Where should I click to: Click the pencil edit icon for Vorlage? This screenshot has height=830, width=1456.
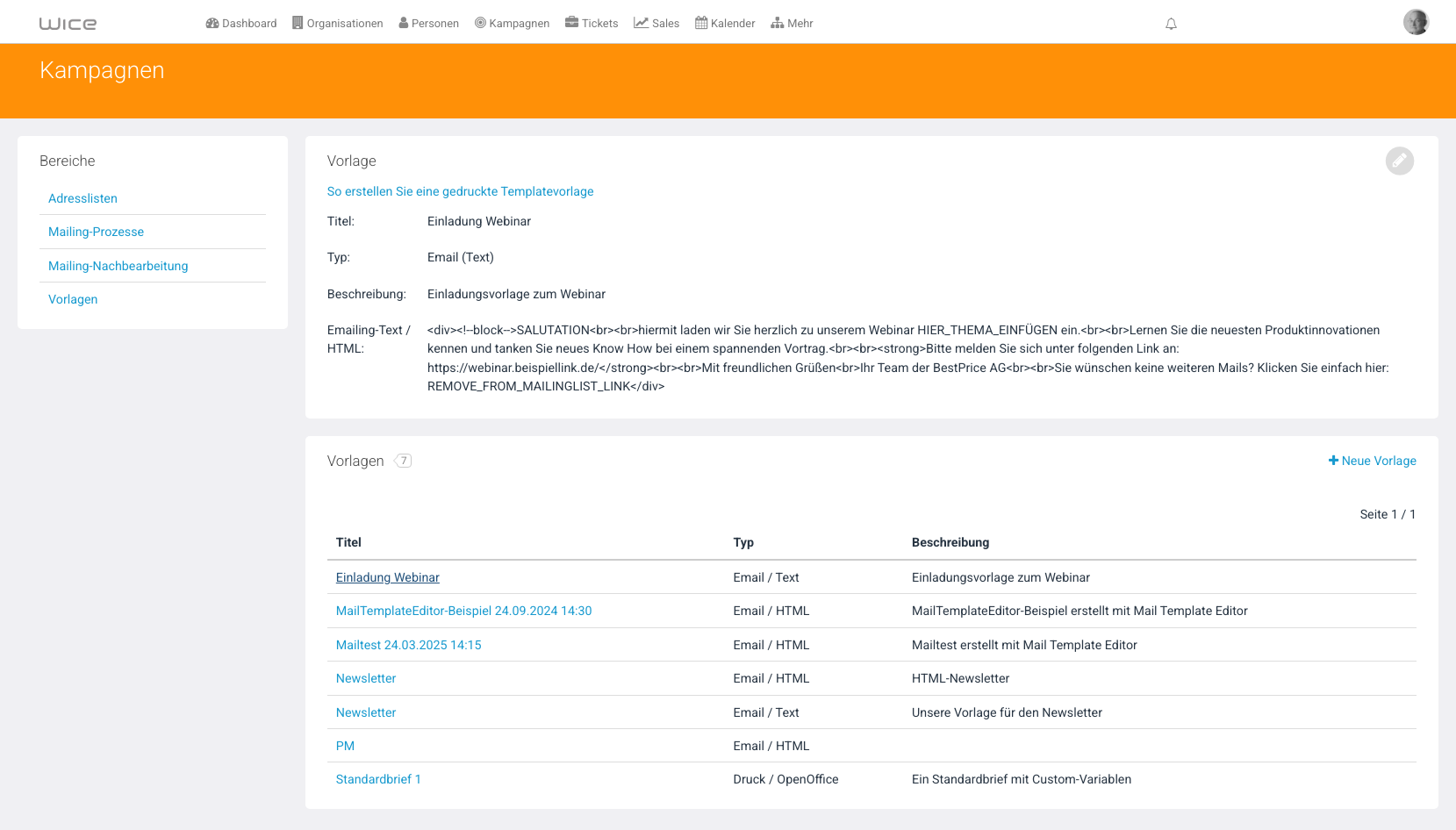click(x=1400, y=161)
